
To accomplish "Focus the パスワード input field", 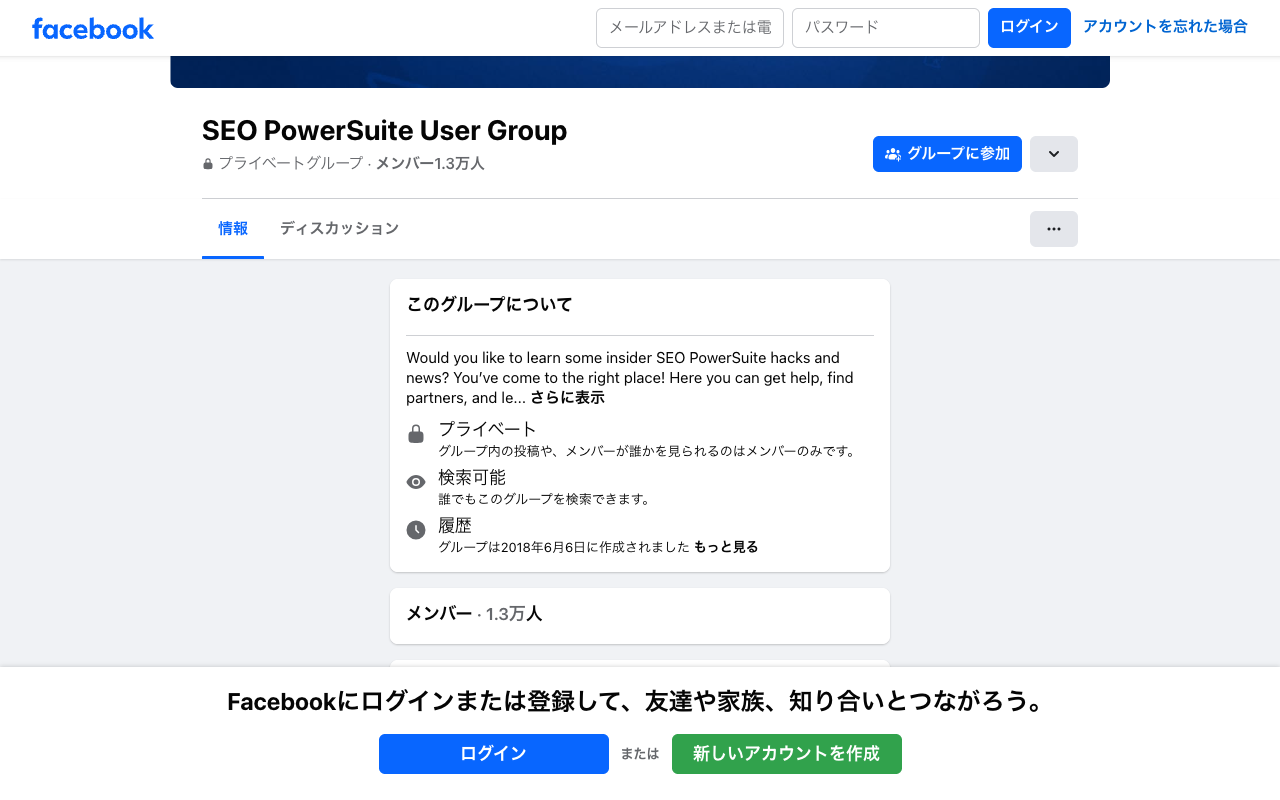I will tap(885, 28).
